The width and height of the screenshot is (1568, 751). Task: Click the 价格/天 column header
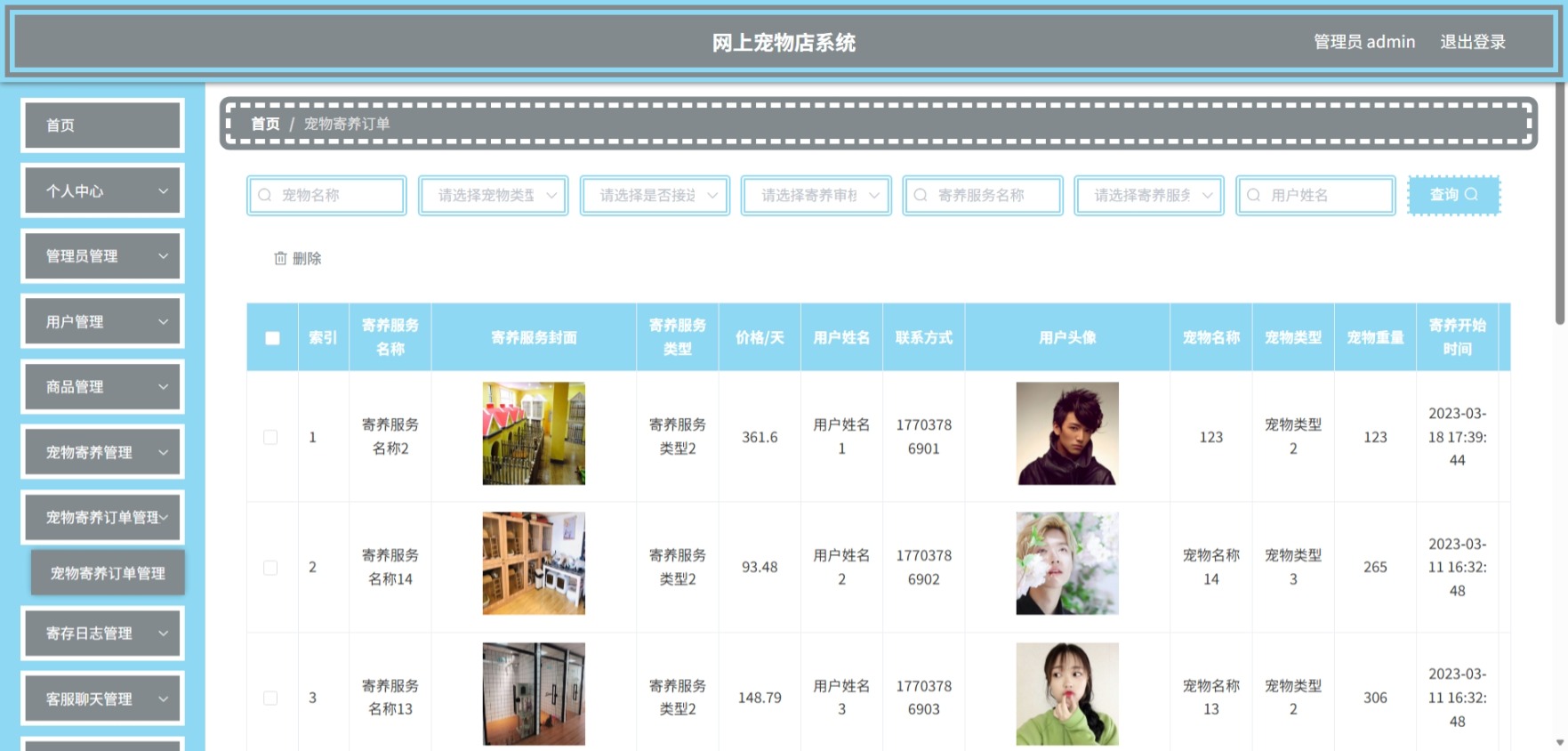(760, 337)
